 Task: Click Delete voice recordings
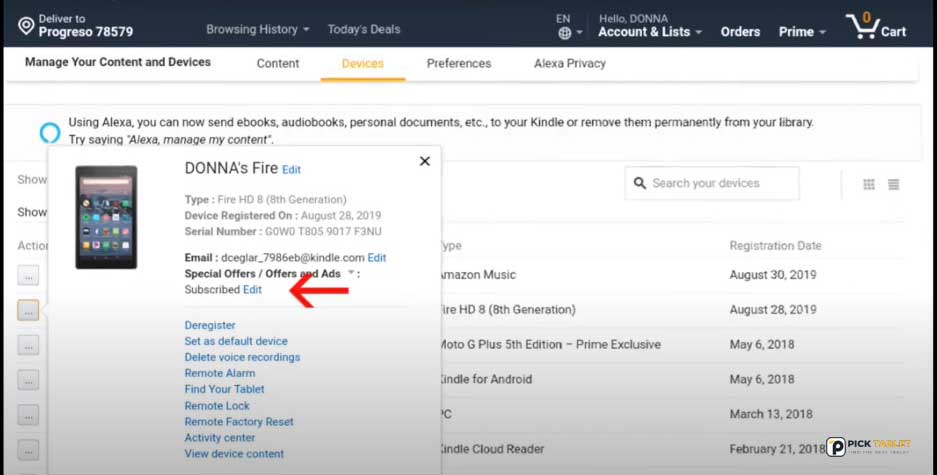(242, 357)
